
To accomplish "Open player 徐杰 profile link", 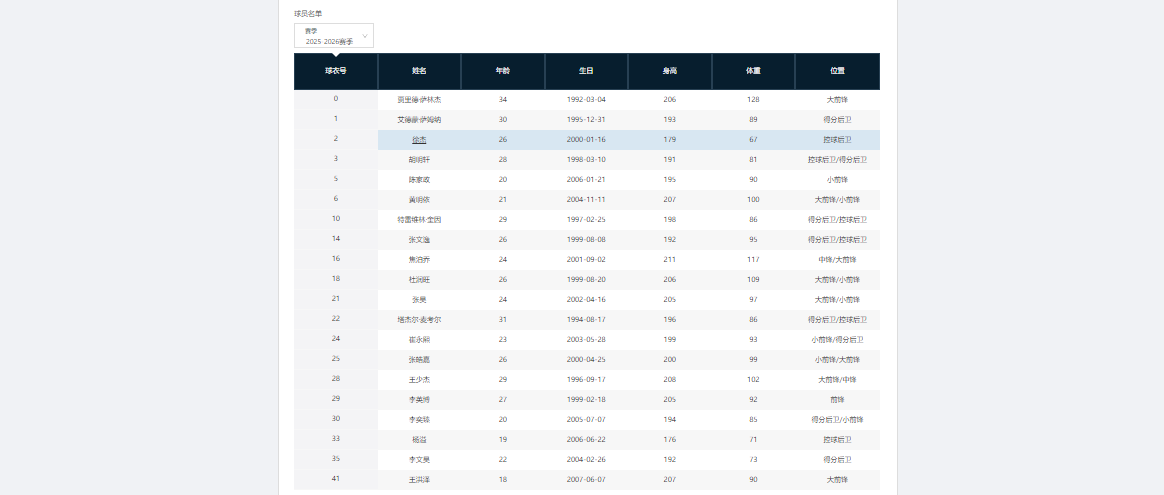I will tap(419, 140).
